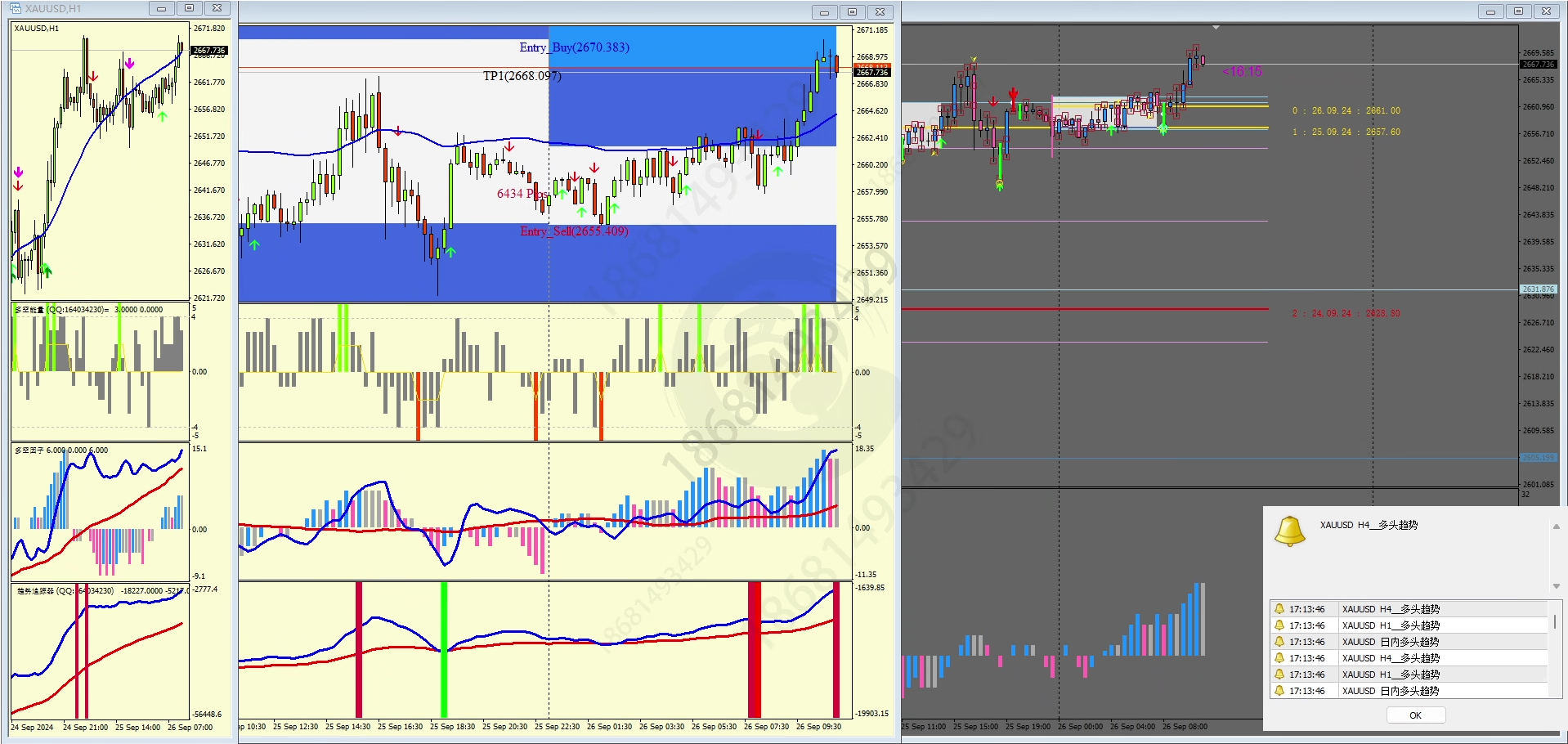Click the '24 Sep 2024' time axis label
1568x744 pixels.
[x=32, y=727]
